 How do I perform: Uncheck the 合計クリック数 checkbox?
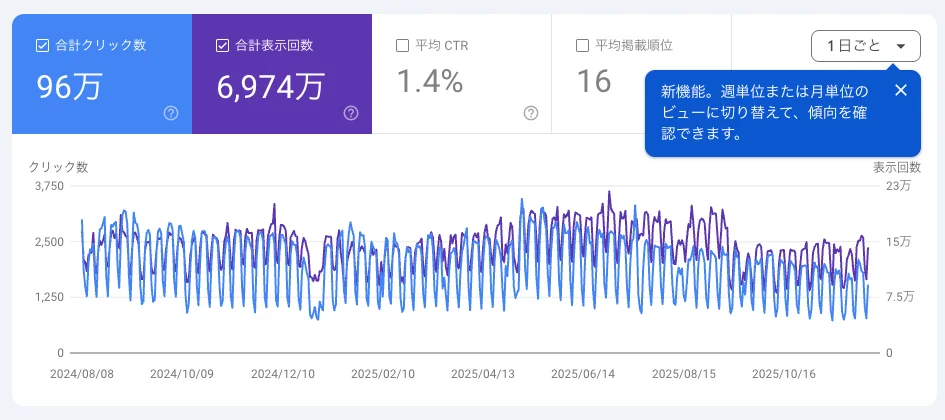tap(42, 46)
